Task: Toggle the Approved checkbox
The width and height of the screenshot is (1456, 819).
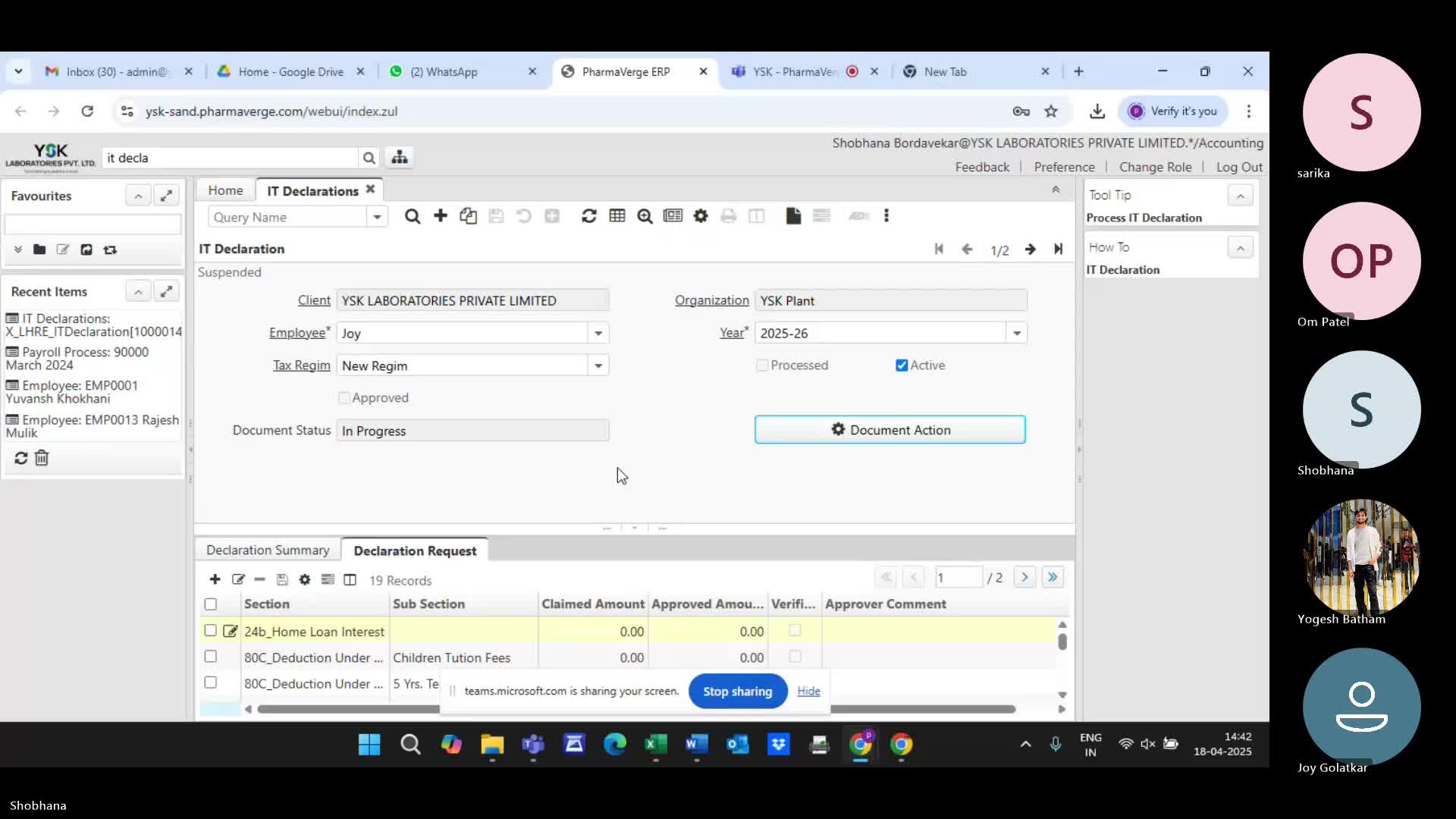Action: [344, 398]
